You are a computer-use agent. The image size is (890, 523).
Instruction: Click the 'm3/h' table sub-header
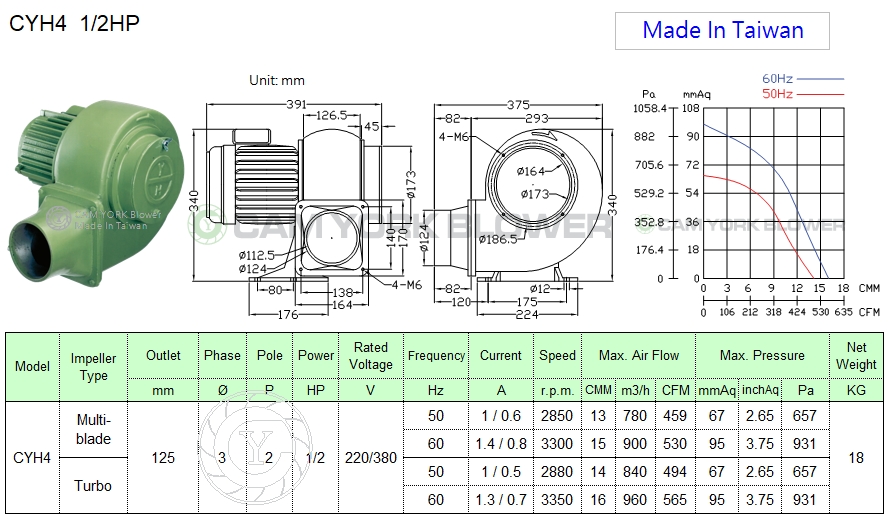click(x=635, y=390)
